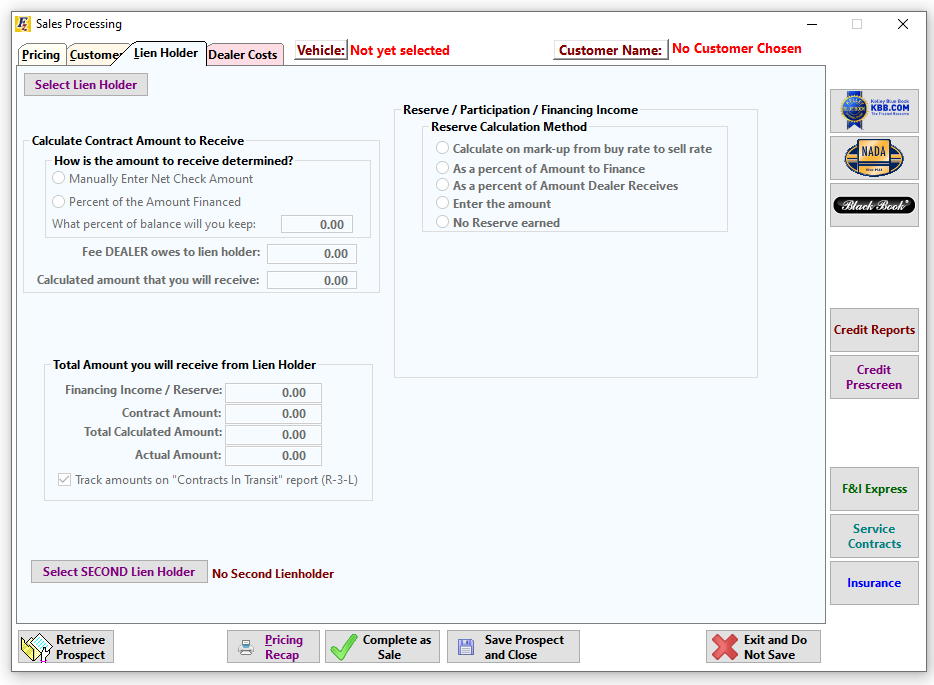Switch to the Dealer Costs tab
This screenshot has height=685, width=934.
tap(243, 55)
